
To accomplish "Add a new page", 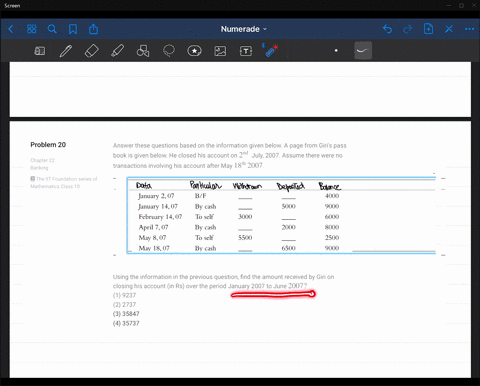I will point(428,29).
